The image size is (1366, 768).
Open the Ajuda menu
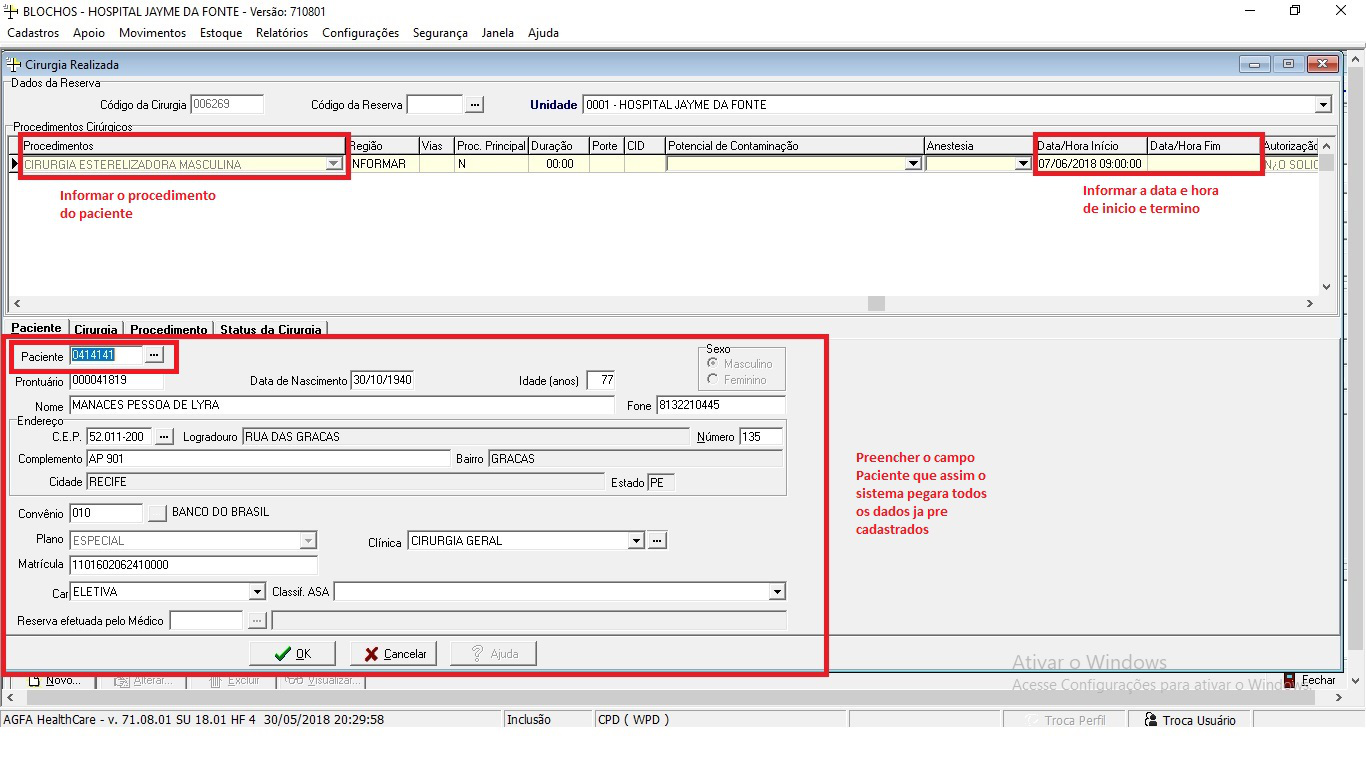(543, 33)
